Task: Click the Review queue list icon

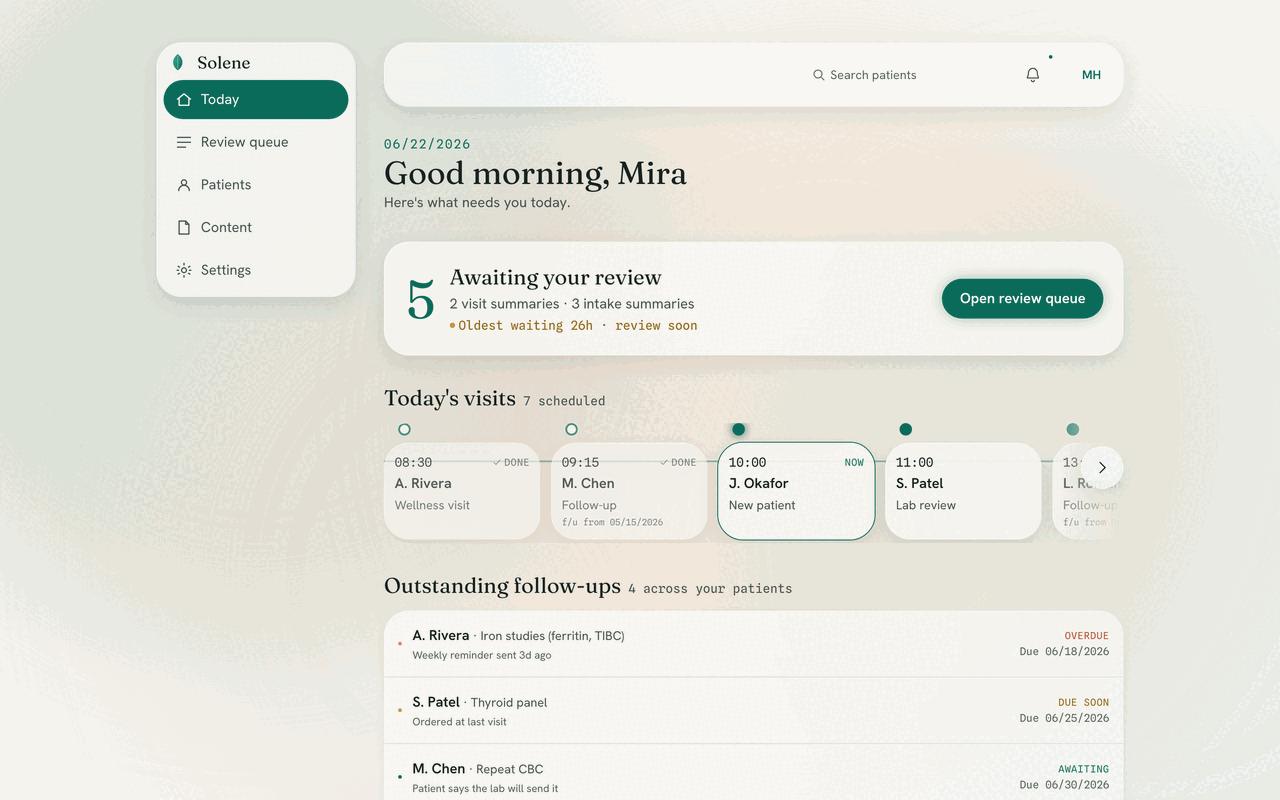Action: (x=184, y=142)
